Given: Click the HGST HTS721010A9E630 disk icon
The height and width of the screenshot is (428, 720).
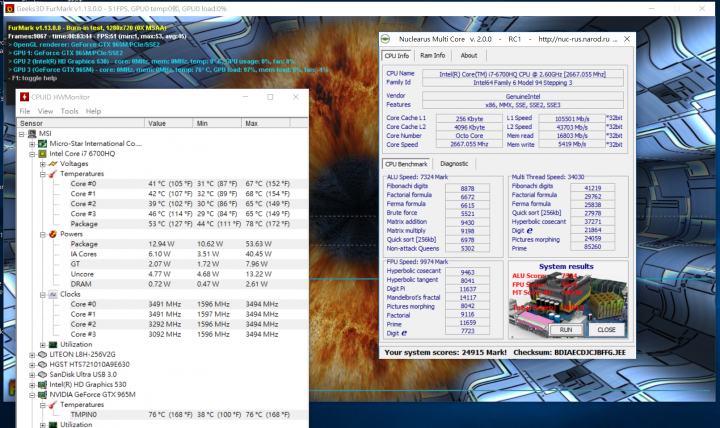Looking at the screenshot, I should (42, 365).
